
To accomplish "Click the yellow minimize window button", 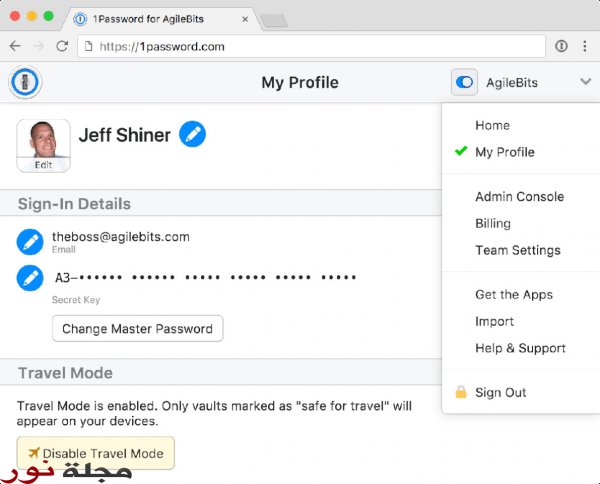I will click(x=32, y=16).
